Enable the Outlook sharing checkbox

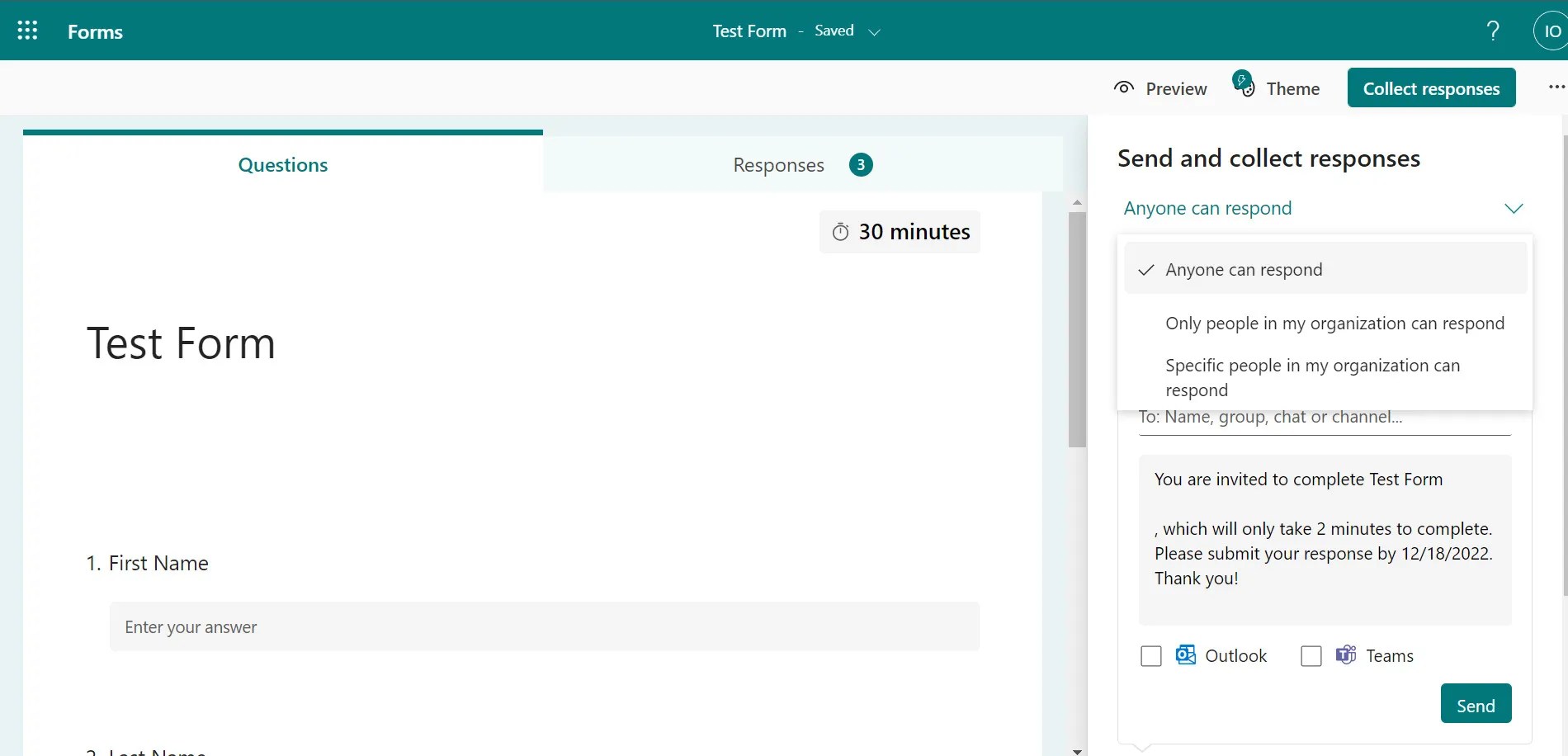coord(1151,655)
